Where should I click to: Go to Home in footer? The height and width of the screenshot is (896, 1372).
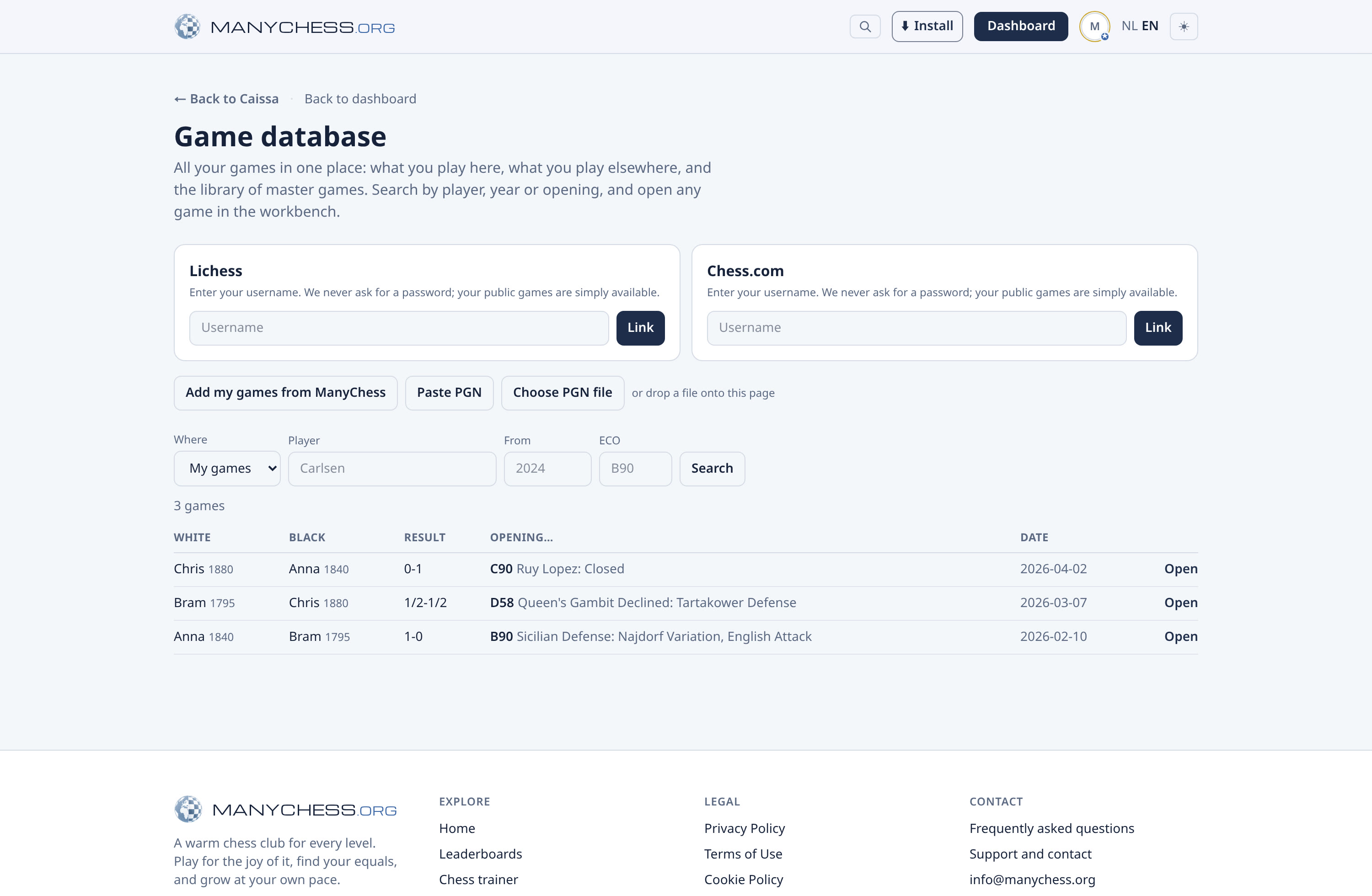[457, 829]
